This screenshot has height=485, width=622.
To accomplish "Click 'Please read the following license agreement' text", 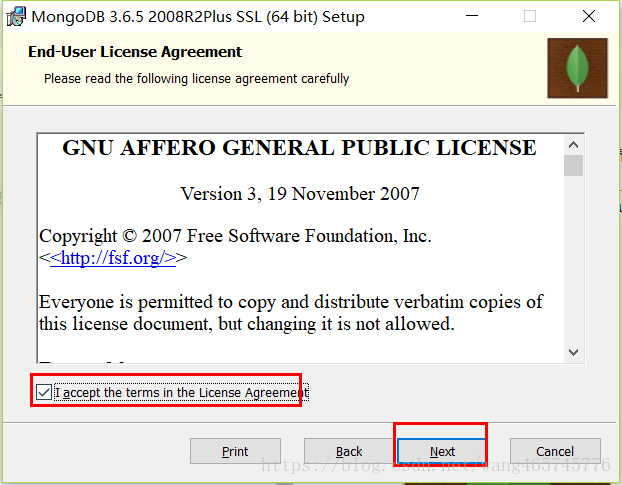I will [196, 79].
